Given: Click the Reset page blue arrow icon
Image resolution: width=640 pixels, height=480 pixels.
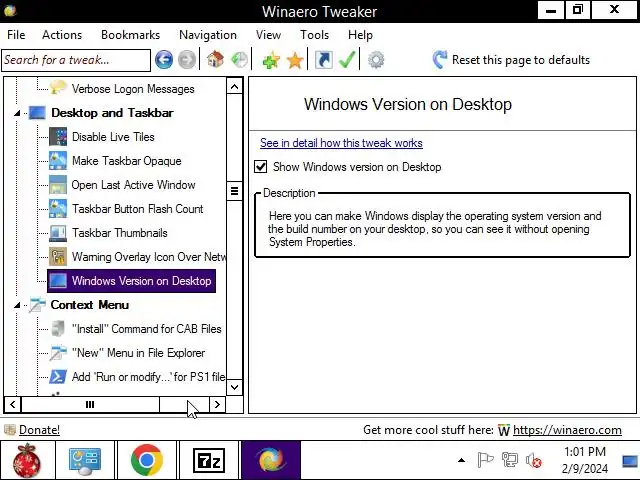Looking at the screenshot, I should [440, 60].
